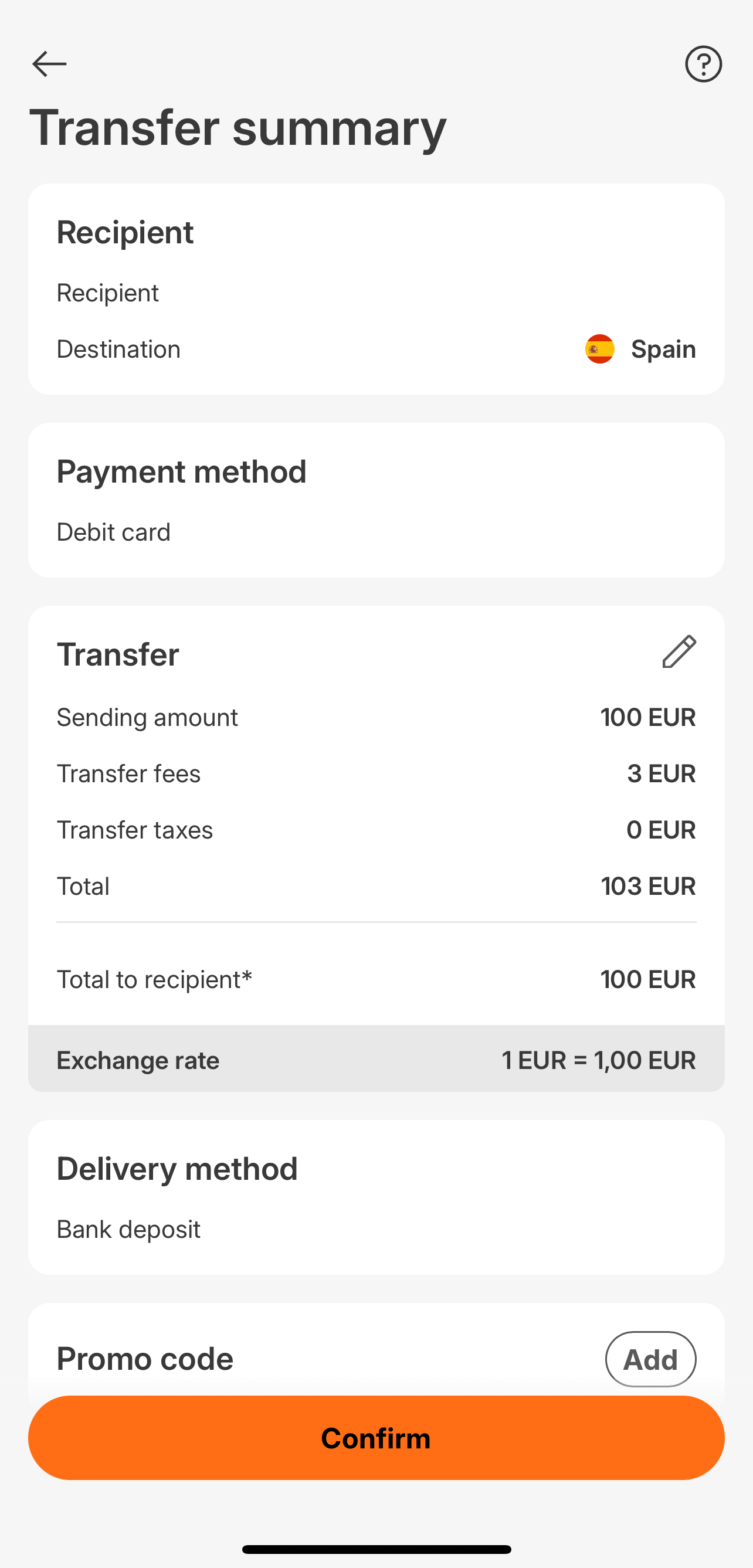Tap the Total to recipient* label

point(154,979)
